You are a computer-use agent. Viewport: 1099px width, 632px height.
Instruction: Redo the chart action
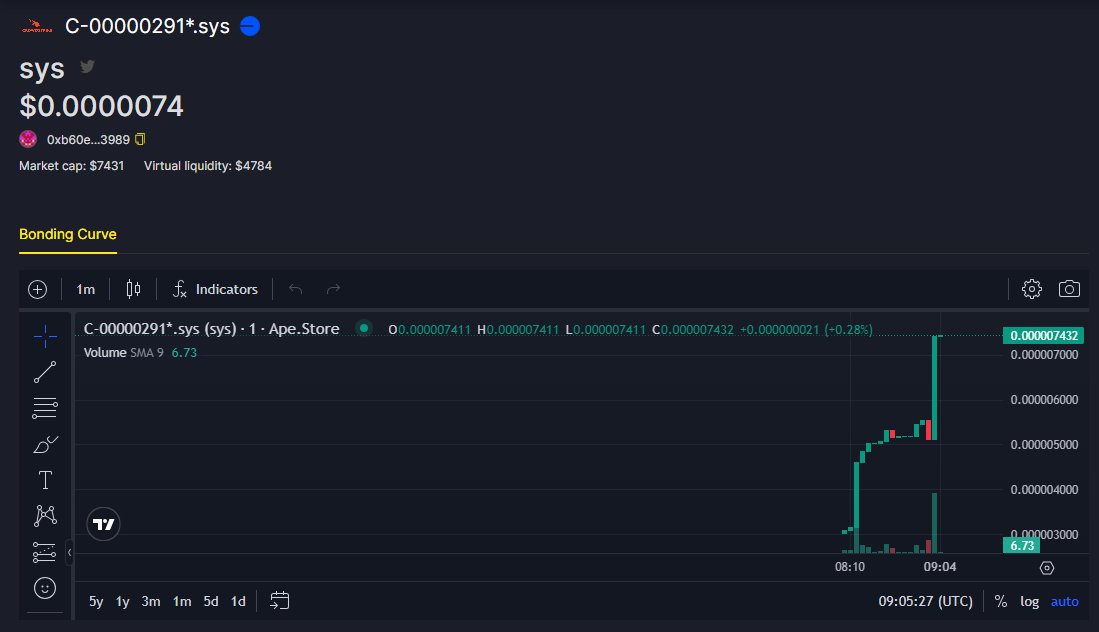[x=334, y=289]
